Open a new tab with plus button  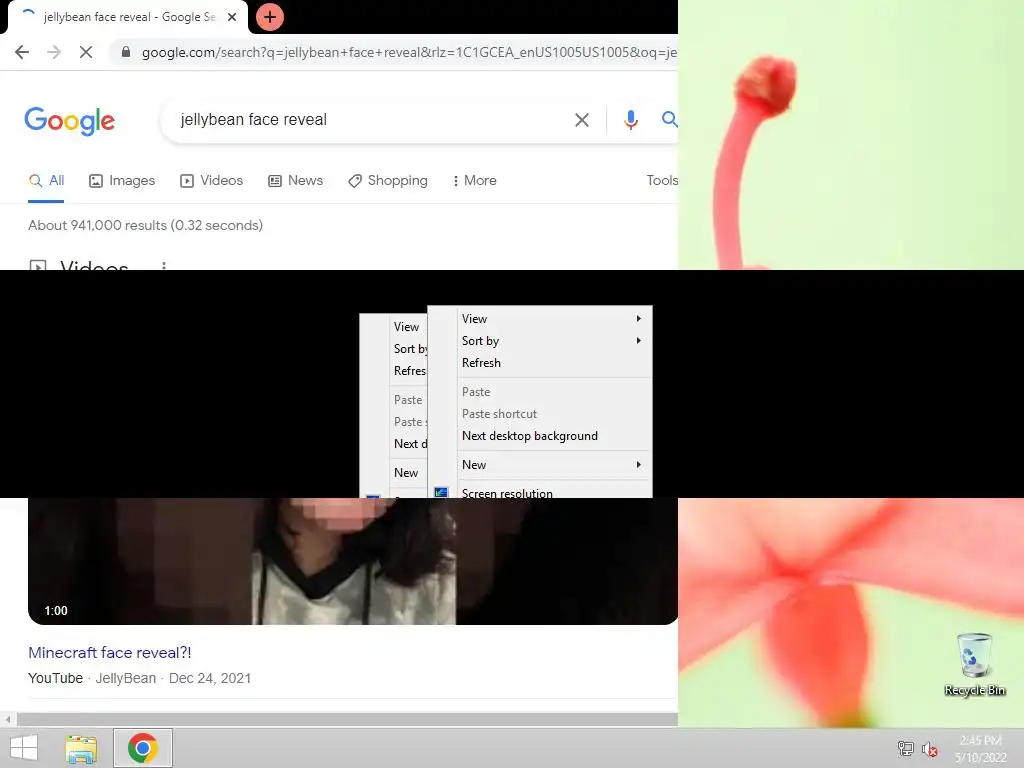coord(270,17)
